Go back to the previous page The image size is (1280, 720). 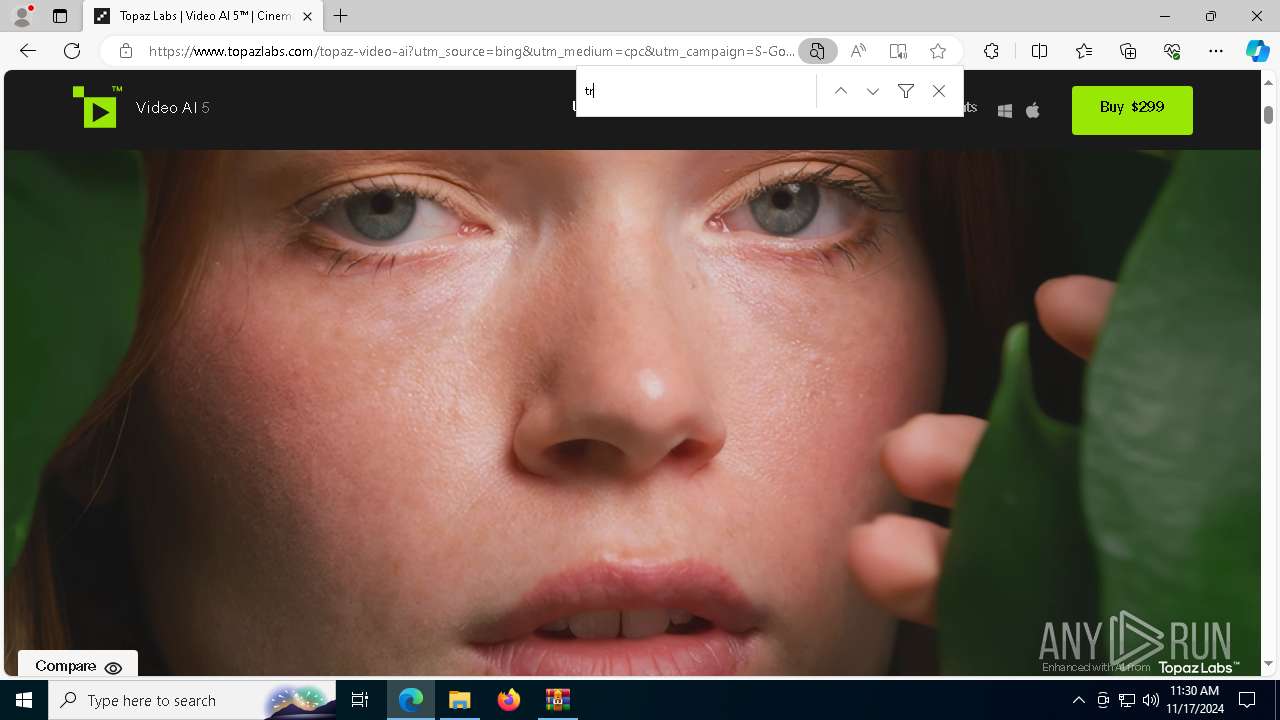click(28, 51)
